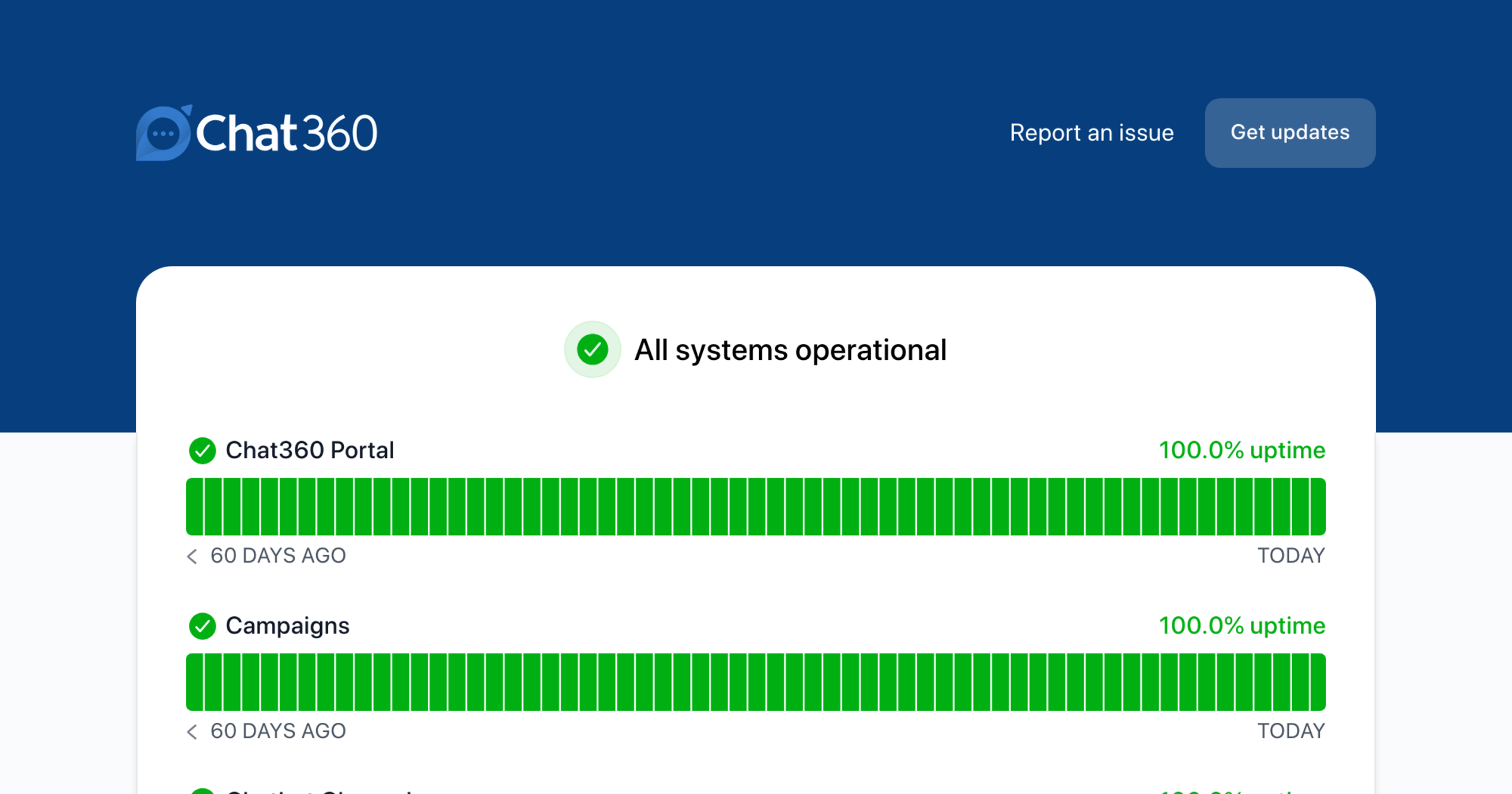Open the Report an issue link

tap(1091, 133)
